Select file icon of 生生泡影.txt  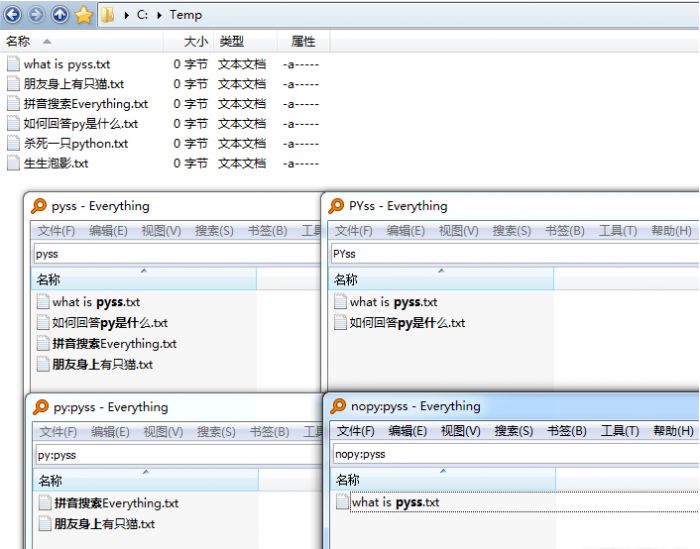[13, 163]
